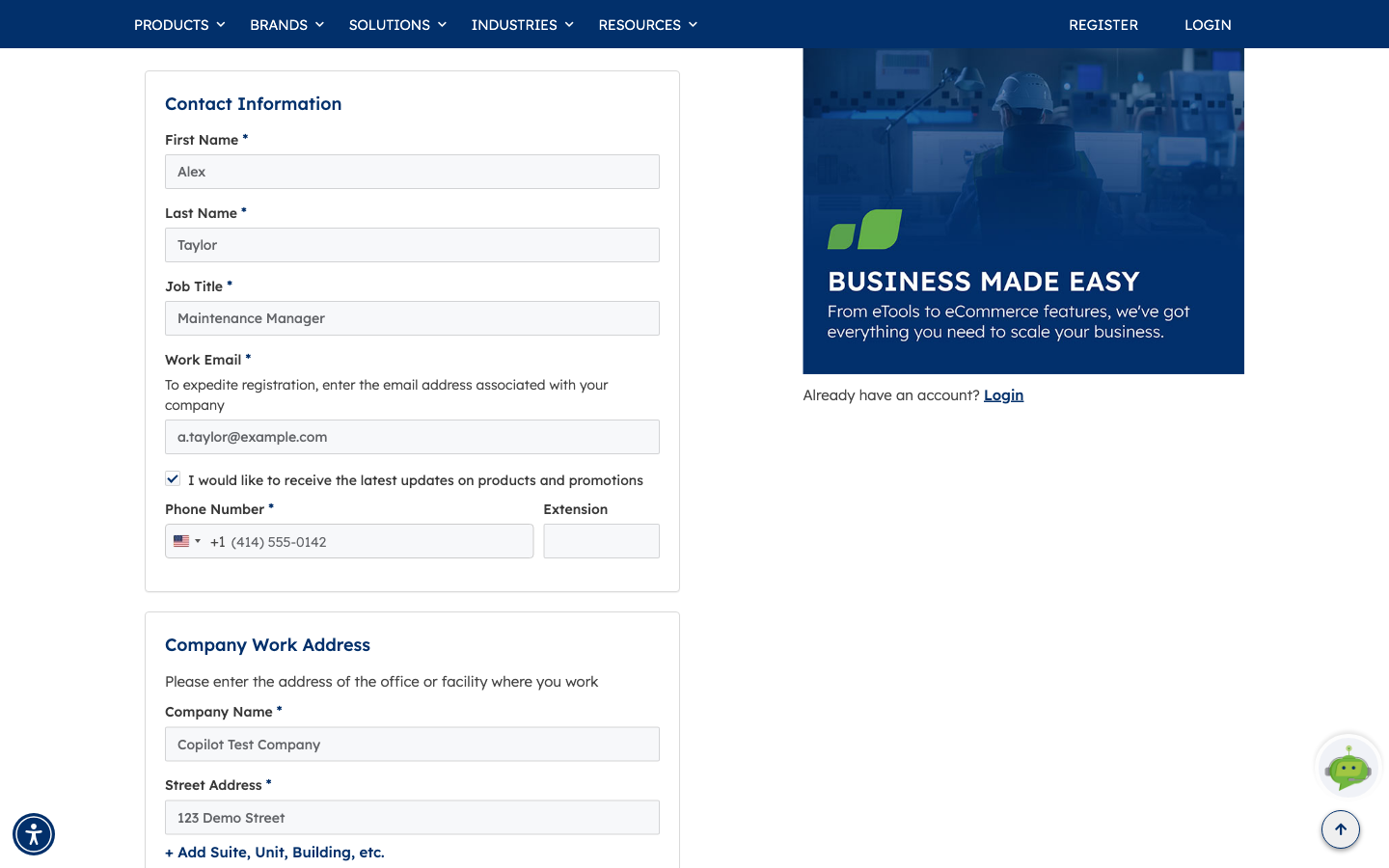Expand the Industries menu
The width and height of the screenshot is (1389, 868).
(522, 24)
